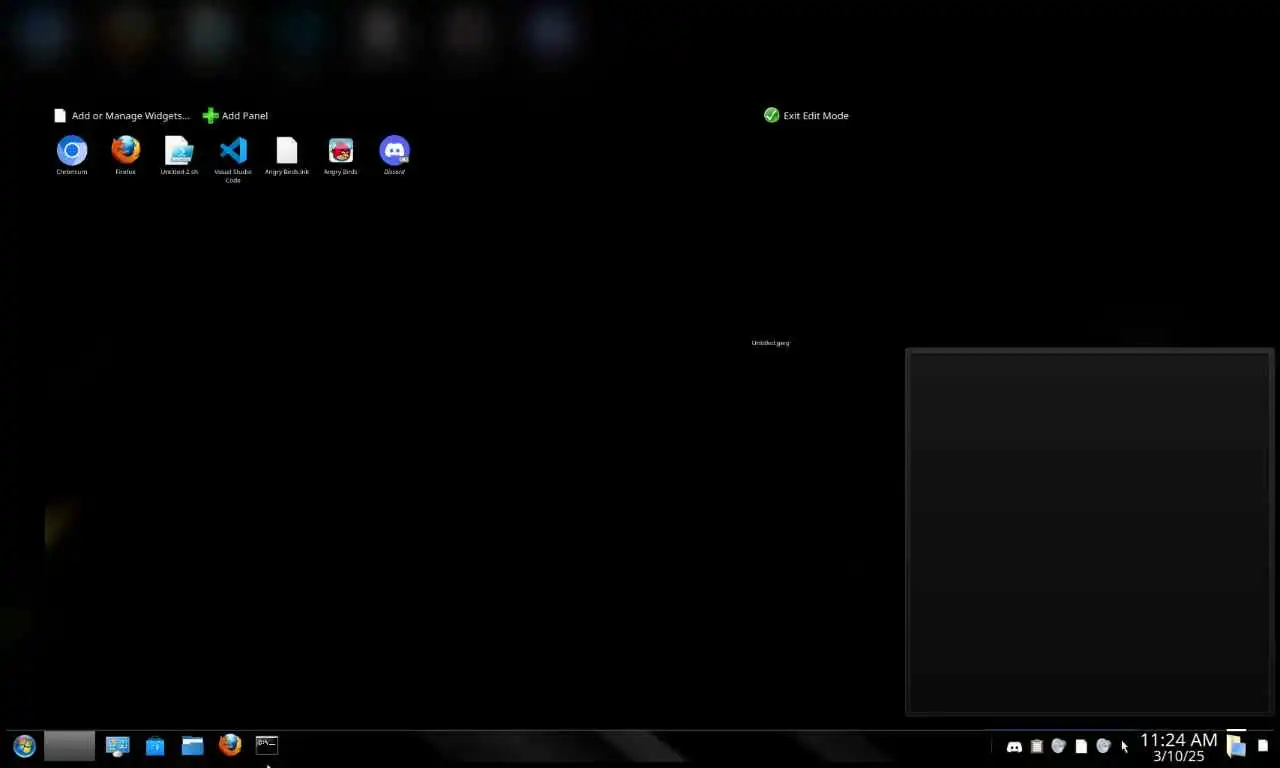This screenshot has width=1280, height=768.
Task: Click the folder icon right of the clock
Action: click(1236, 746)
